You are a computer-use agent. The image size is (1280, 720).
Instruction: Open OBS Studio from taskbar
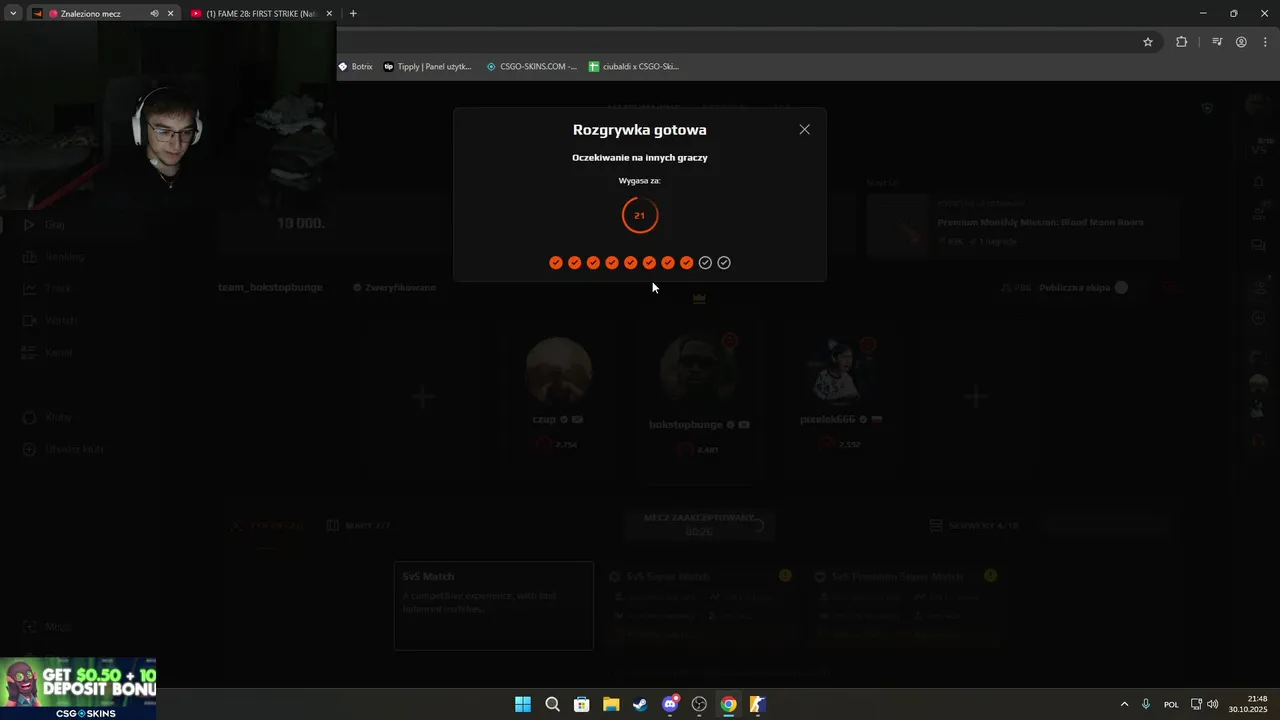tap(699, 704)
